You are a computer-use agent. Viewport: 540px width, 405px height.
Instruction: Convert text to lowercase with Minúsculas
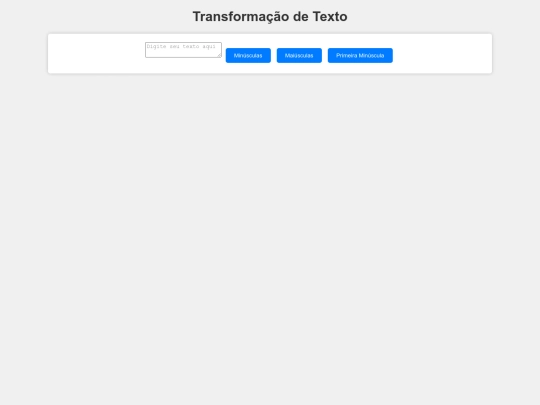[248, 55]
